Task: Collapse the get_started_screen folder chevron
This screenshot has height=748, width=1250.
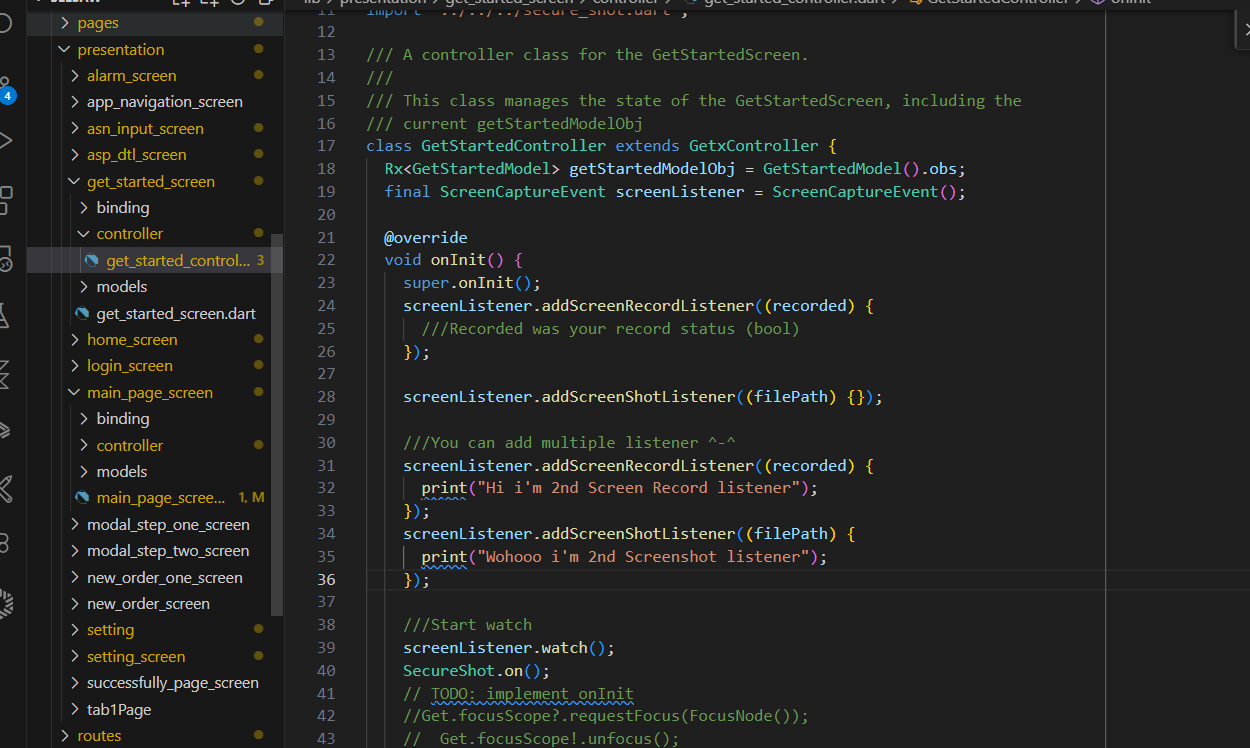Action: (x=75, y=181)
